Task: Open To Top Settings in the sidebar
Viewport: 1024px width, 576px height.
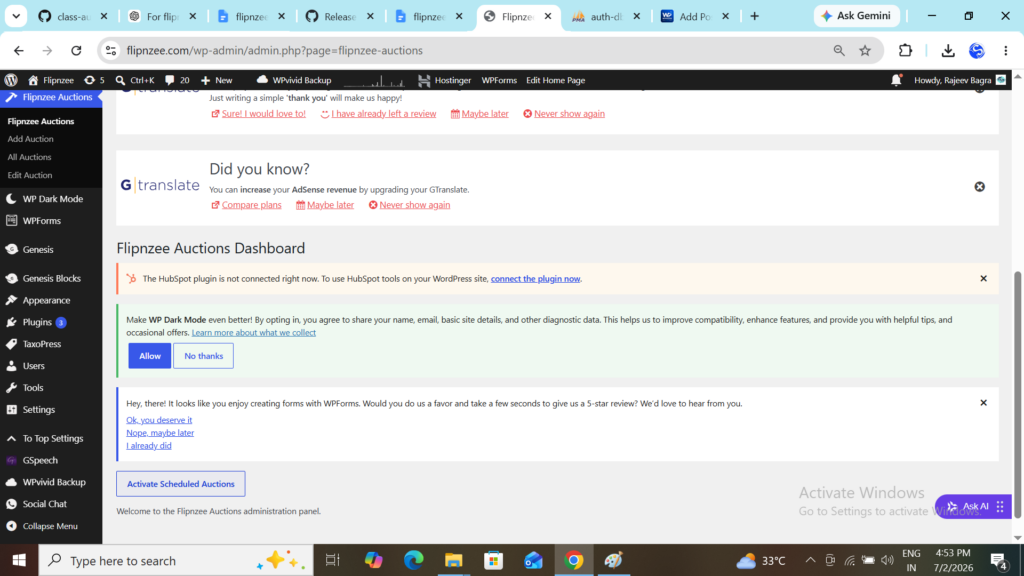Action: click(51, 438)
